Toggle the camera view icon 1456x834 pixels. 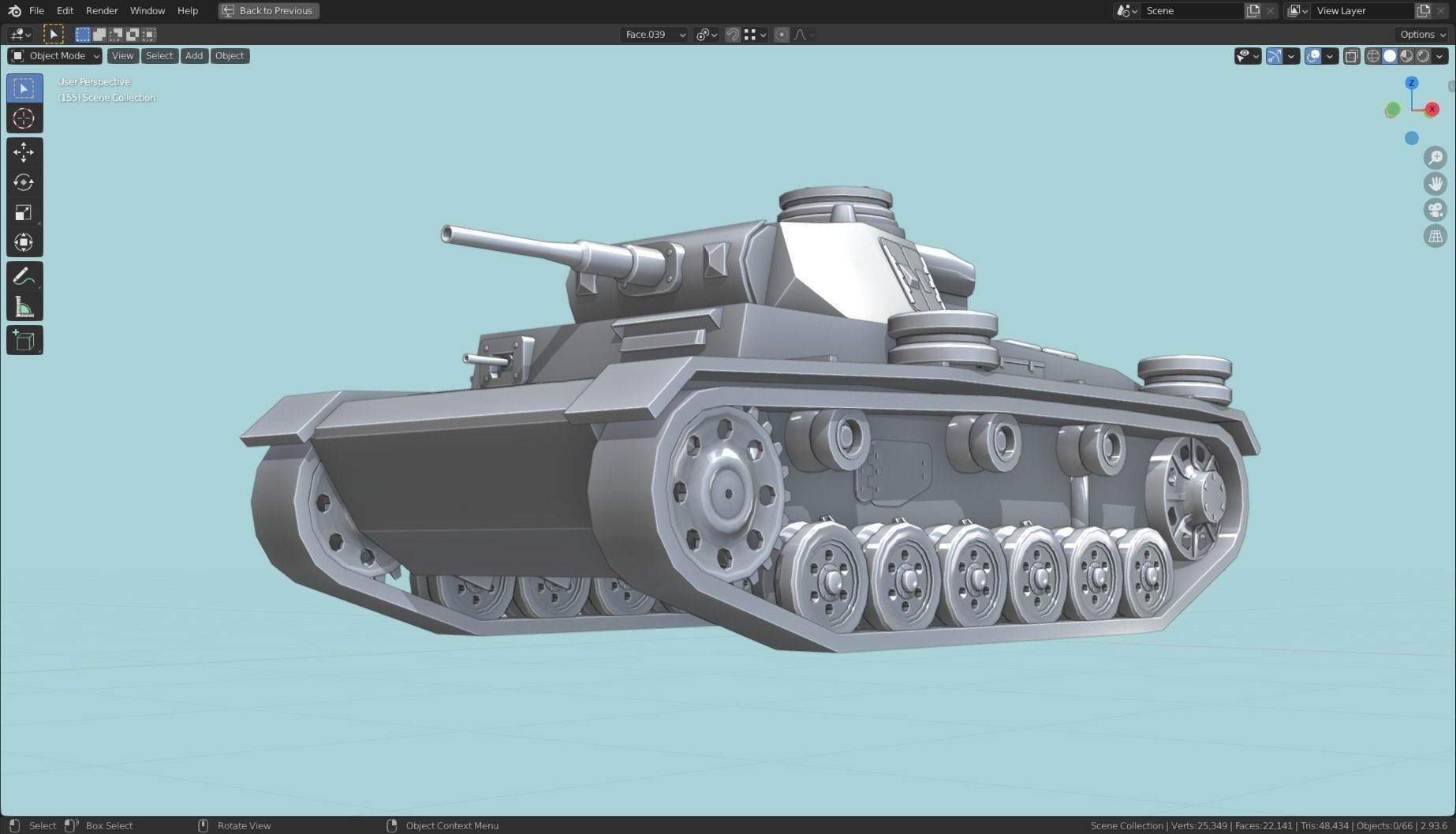[1435, 210]
